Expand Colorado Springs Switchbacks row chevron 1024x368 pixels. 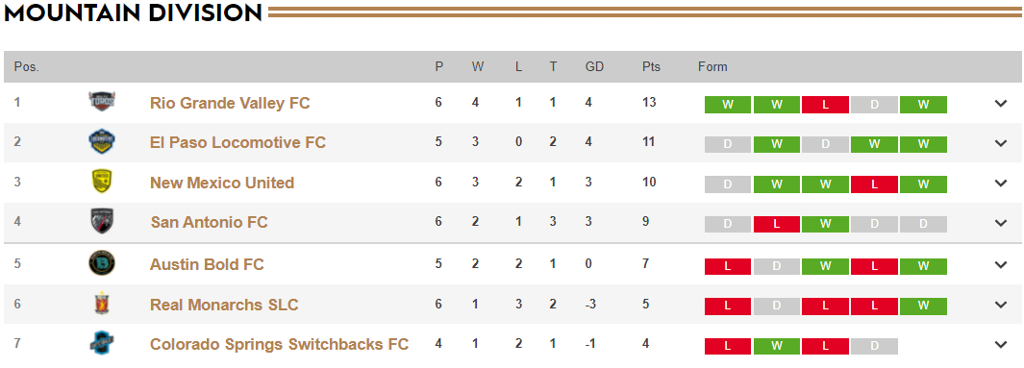[1000, 344]
